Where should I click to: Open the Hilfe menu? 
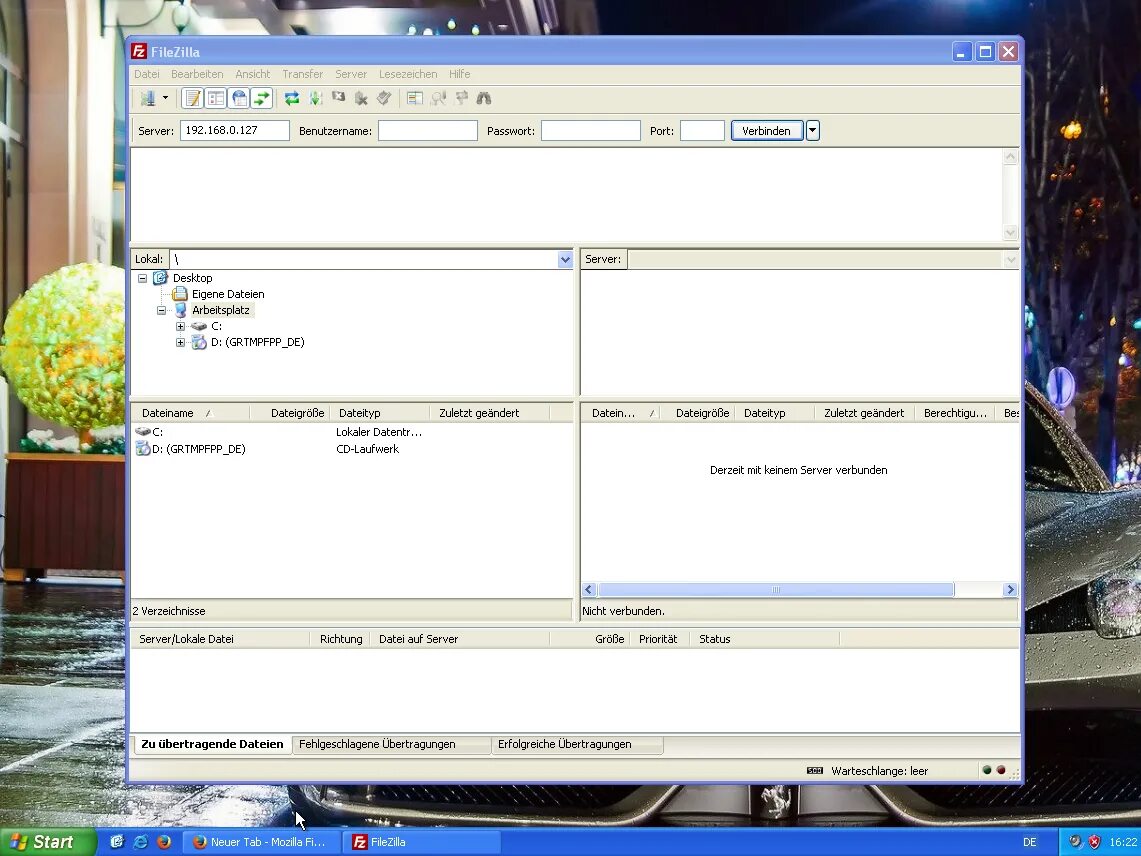tap(459, 74)
